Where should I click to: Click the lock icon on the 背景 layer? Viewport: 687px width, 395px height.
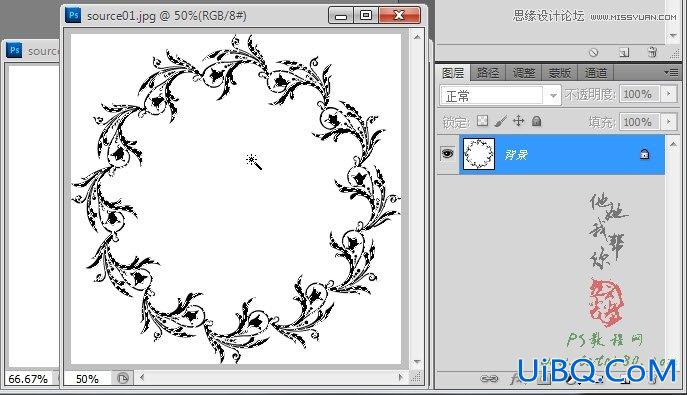pyautogui.click(x=645, y=154)
